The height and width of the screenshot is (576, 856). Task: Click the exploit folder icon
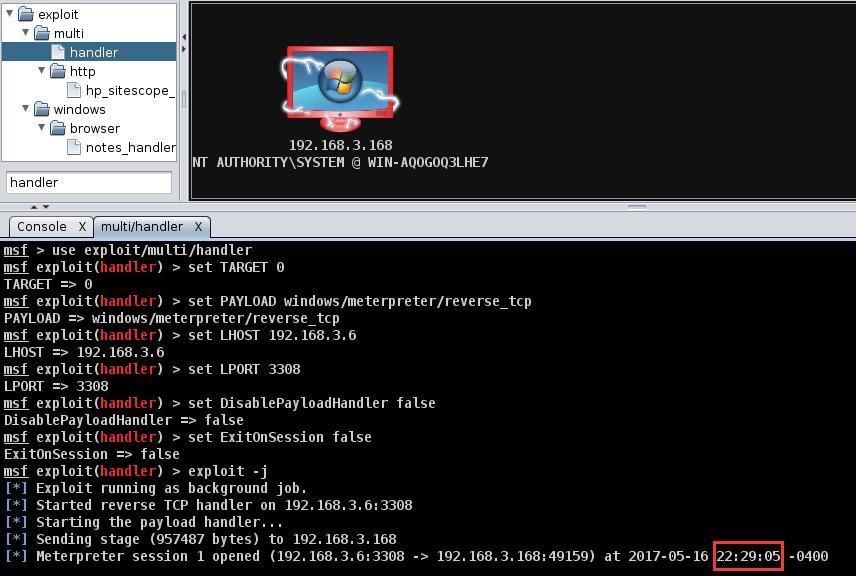pyautogui.click(x=26, y=14)
